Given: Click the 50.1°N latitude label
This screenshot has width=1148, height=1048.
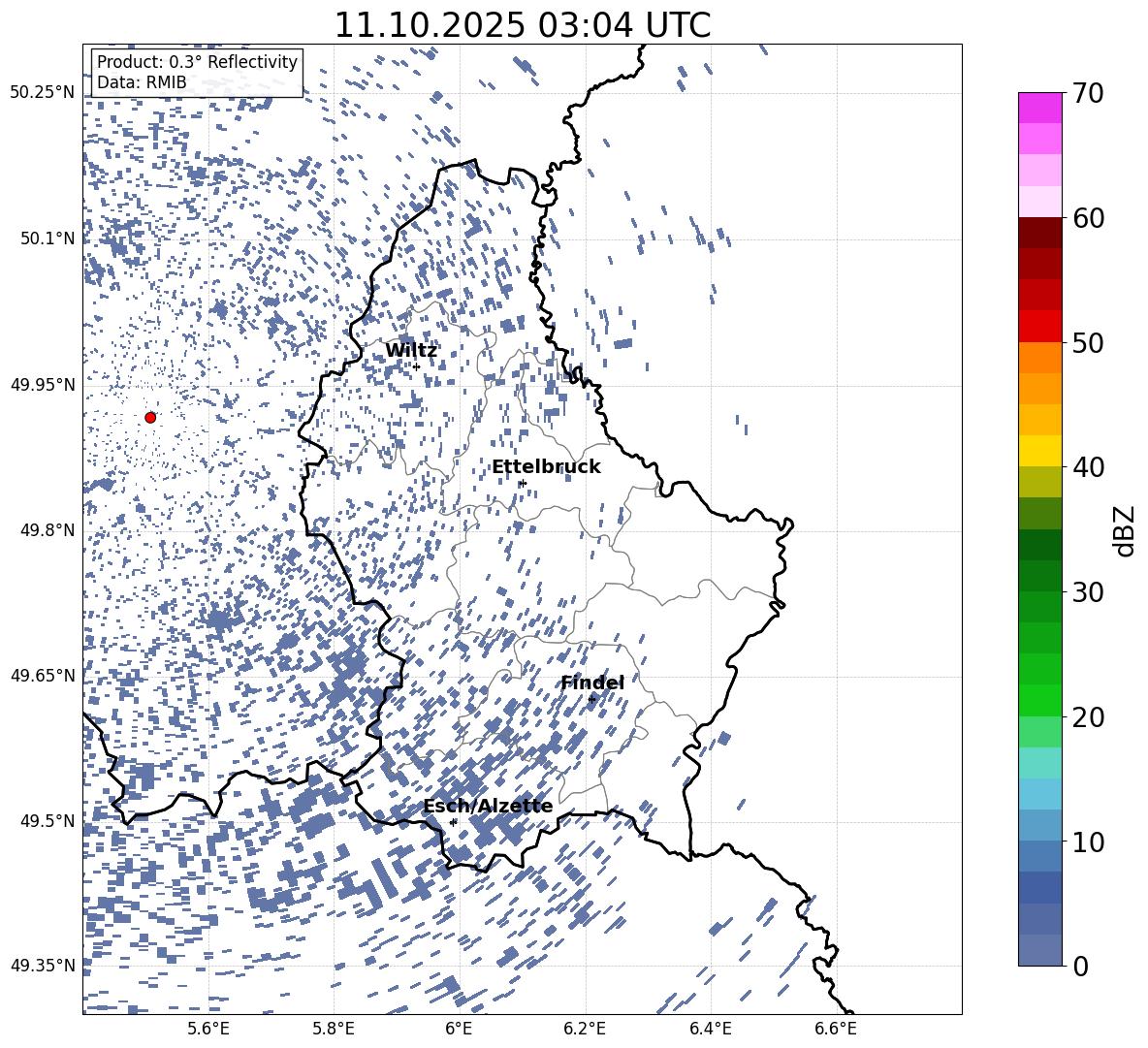Looking at the screenshot, I should pyautogui.click(x=48, y=238).
